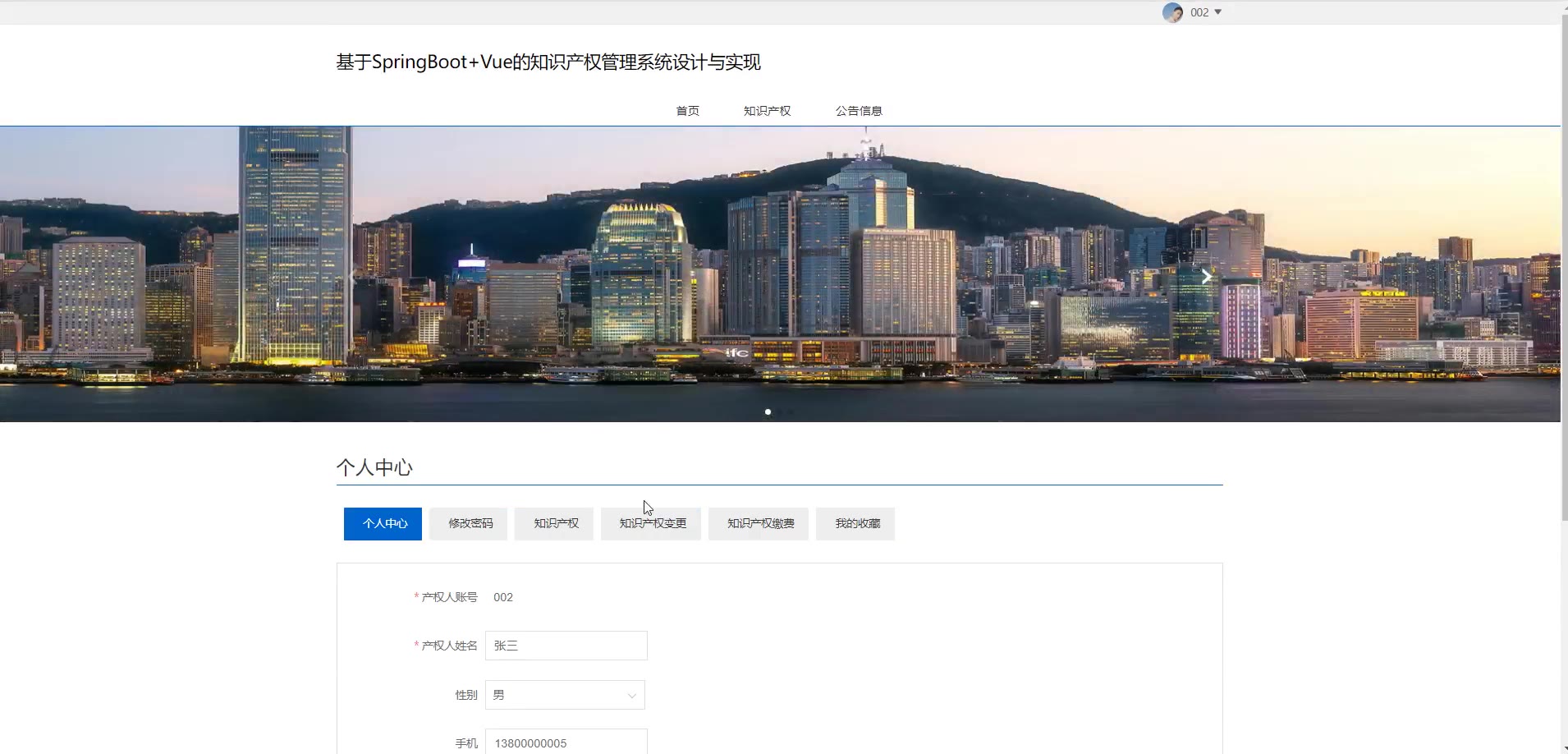1568x754 pixels.
Task: Click the 产权人姓名 input containing 张三
Action: 566,646
